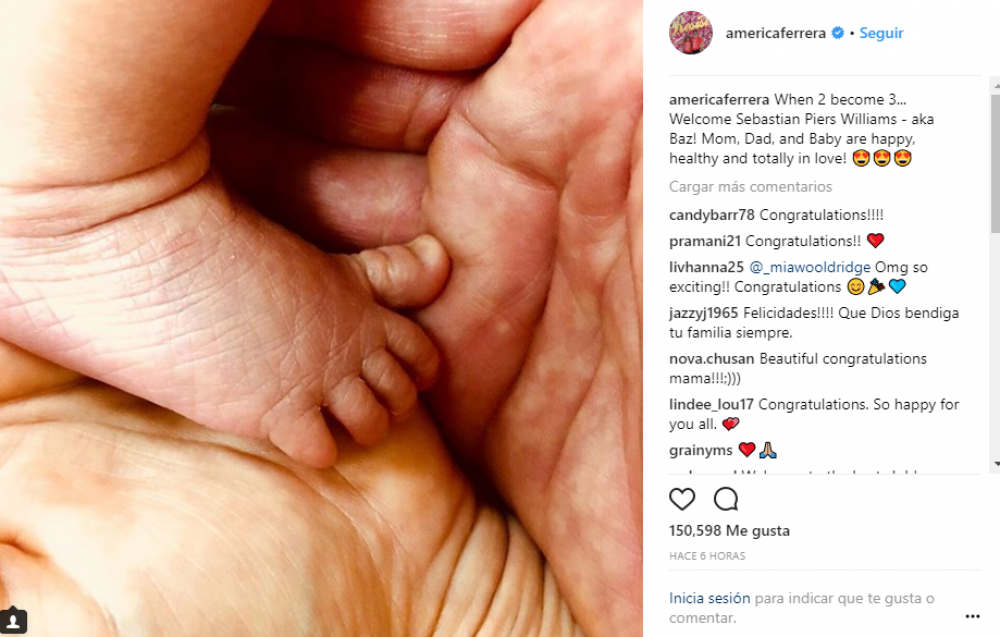This screenshot has height=637, width=1000.
Task: Open americaferrera profile picture avatar
Action: click(x=691, y=33)
